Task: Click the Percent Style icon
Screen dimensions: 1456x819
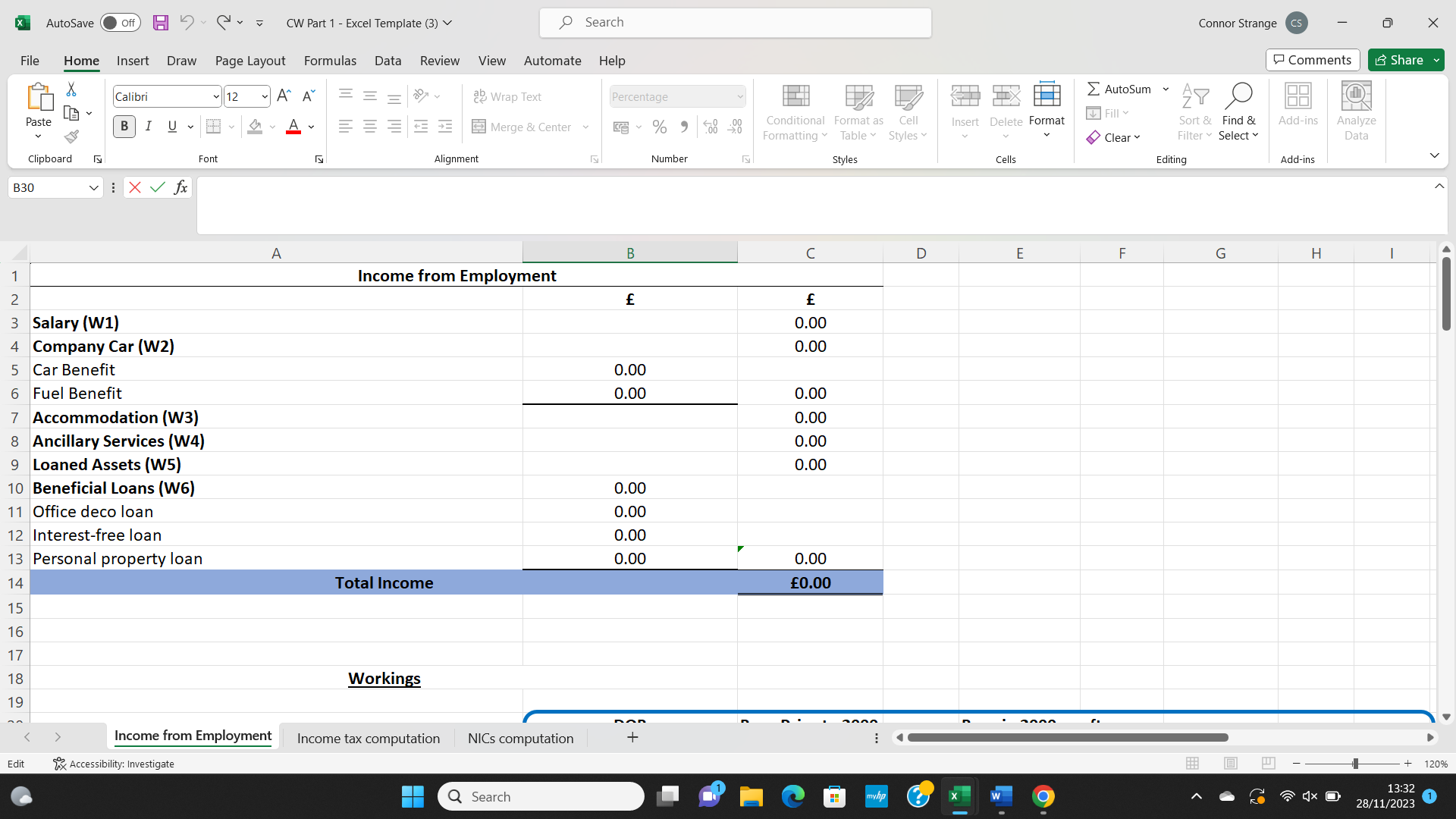Action: tap(660, 127)
